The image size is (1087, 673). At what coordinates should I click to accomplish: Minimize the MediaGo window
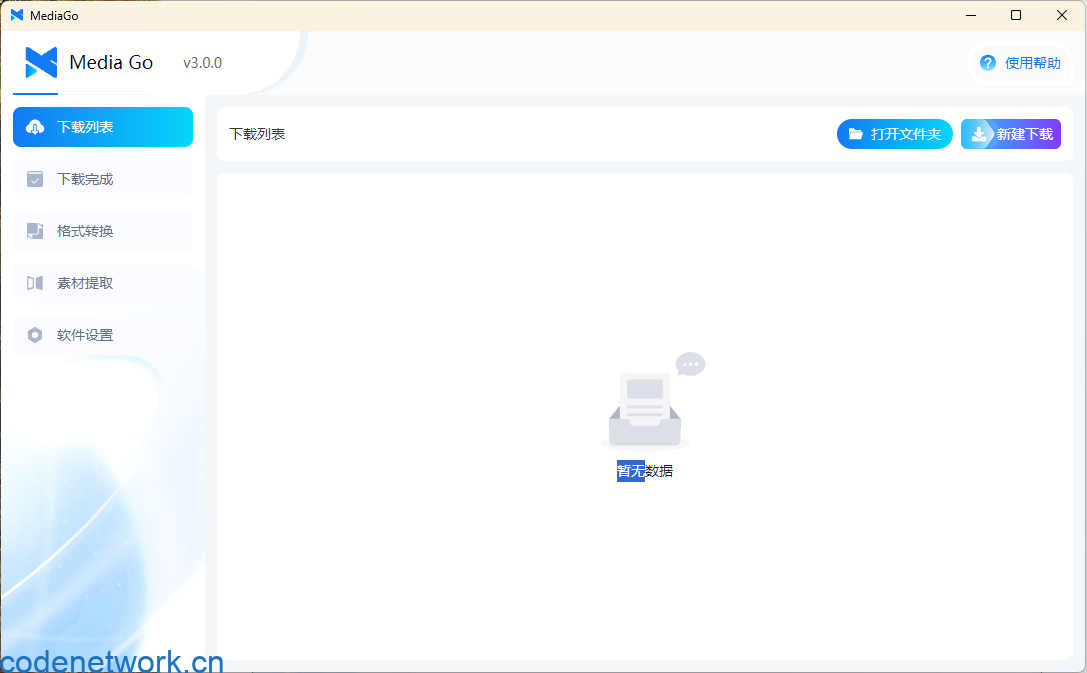970,15
